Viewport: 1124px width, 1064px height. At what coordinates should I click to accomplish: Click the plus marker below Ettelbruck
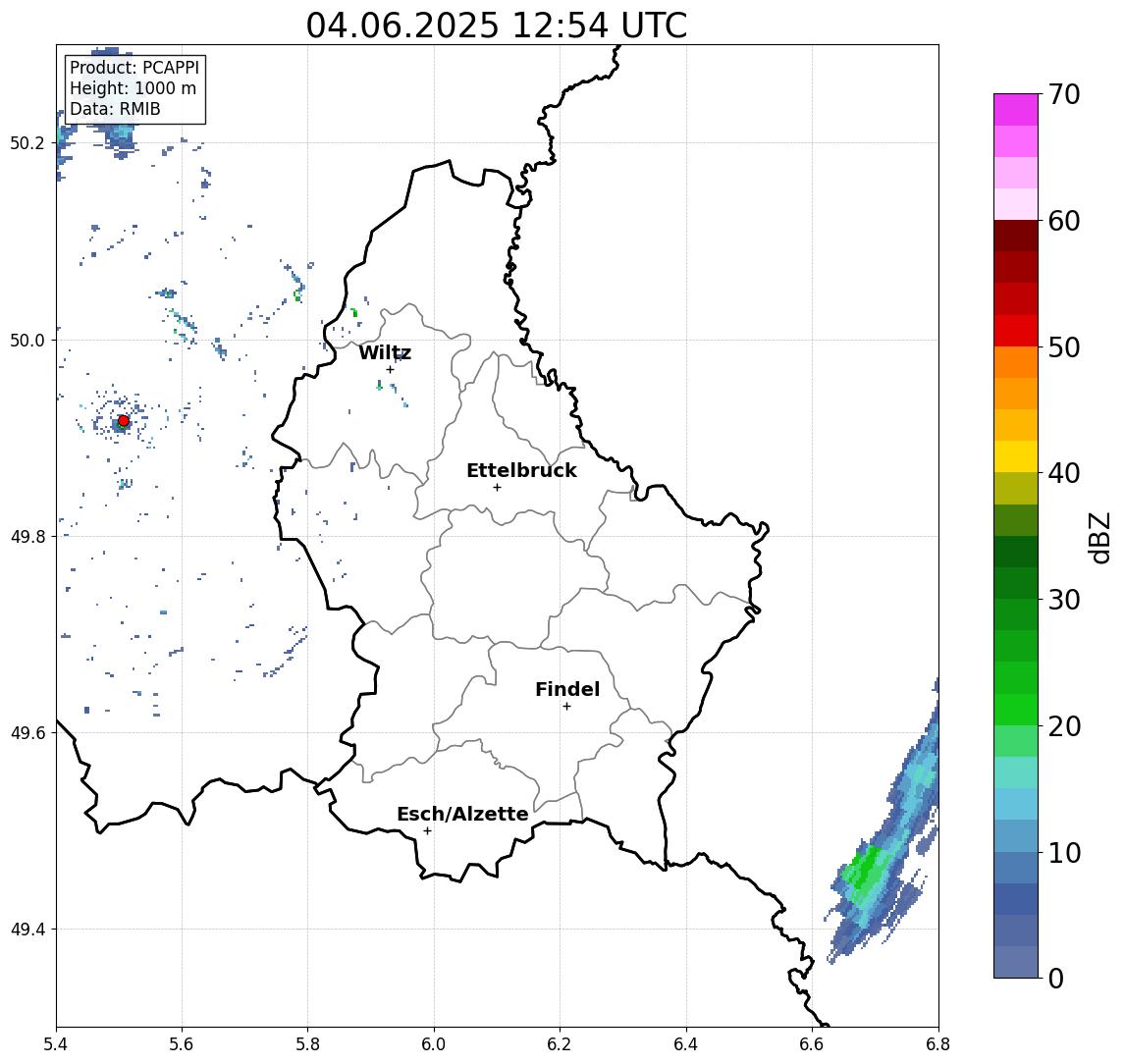point(497,488)
